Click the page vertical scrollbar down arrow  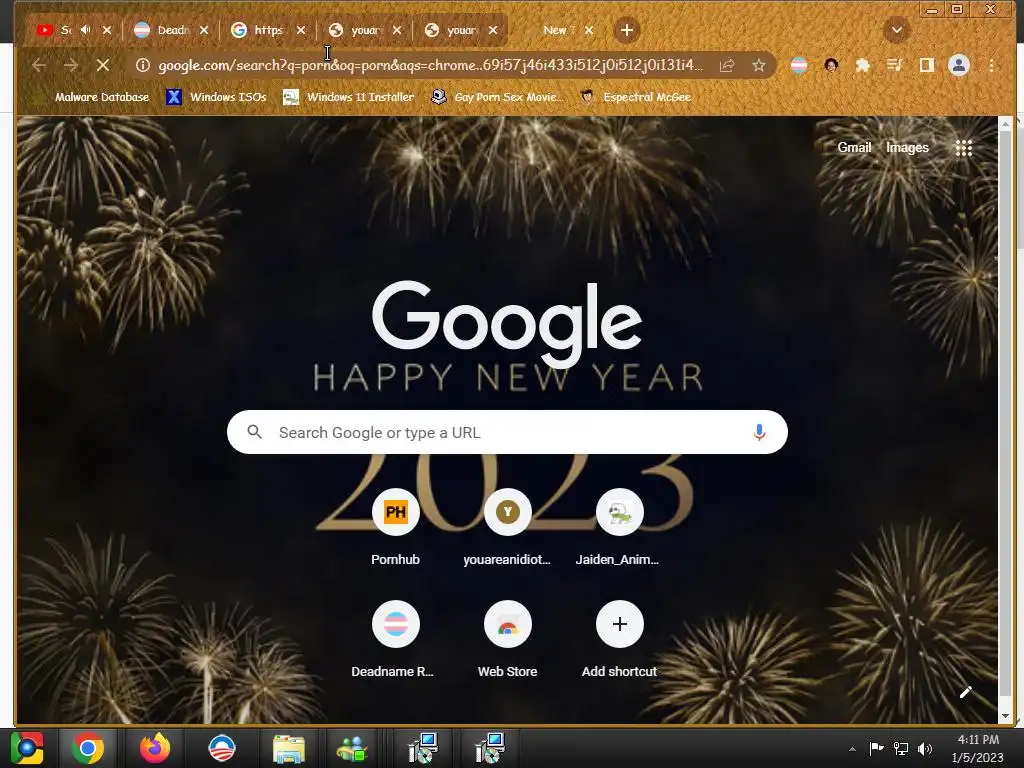tap(1006, 715)
